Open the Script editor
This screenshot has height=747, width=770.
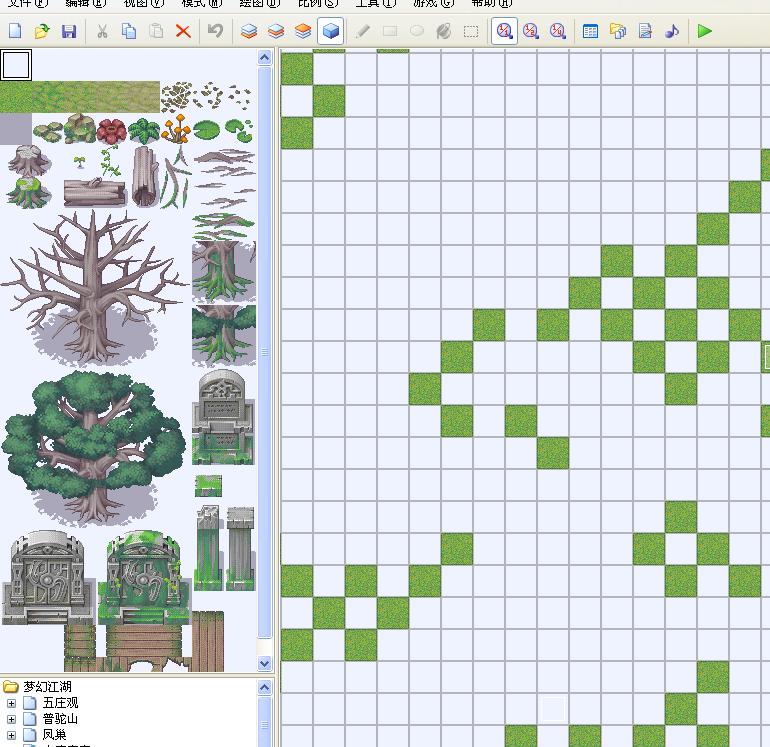click(x=645, y=31)
